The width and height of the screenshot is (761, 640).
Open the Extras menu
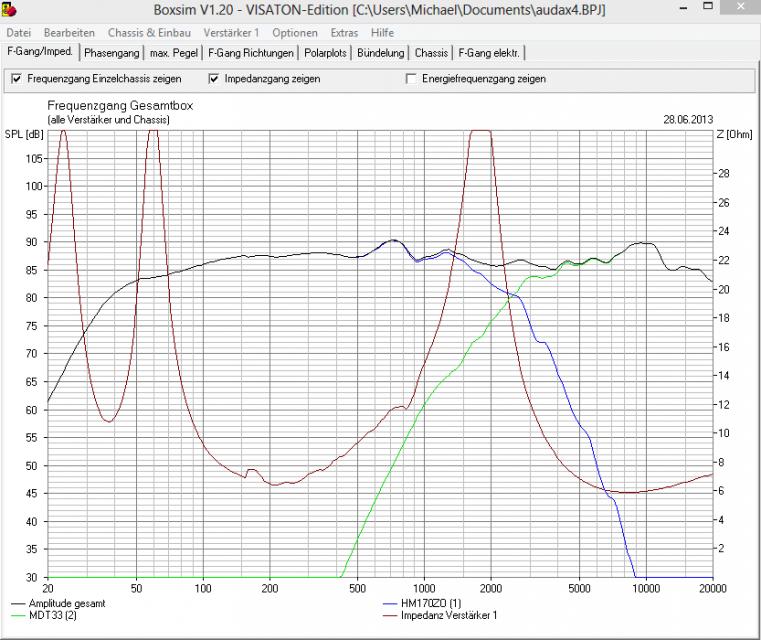pyautogui.click(x=344, y=33)
